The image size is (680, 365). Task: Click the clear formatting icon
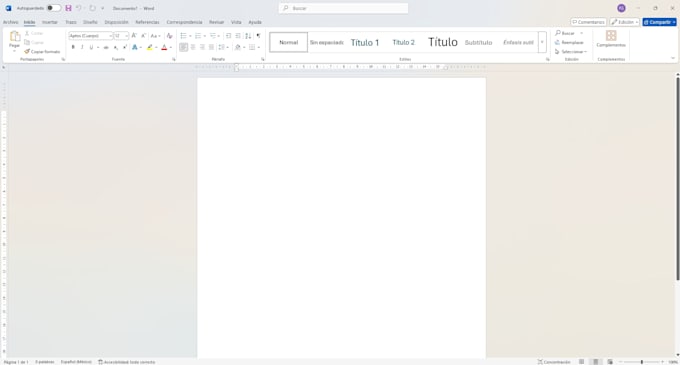(170, 36)
